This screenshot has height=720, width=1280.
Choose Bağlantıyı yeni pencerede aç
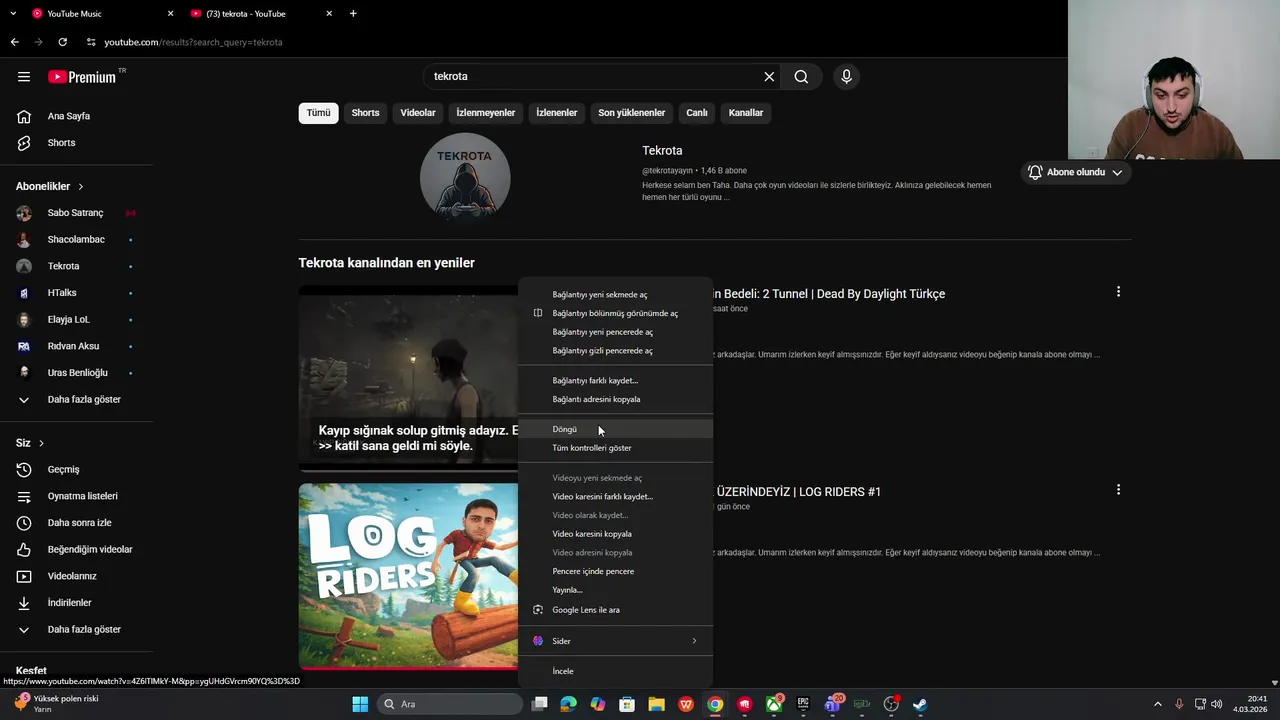coord(615,332)
